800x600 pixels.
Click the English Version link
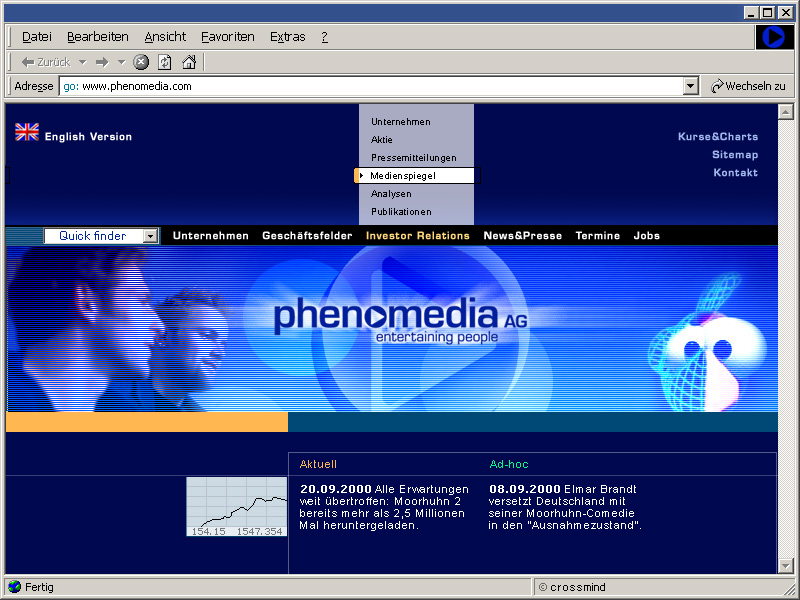pyautogui.click(x=88, y=137)
